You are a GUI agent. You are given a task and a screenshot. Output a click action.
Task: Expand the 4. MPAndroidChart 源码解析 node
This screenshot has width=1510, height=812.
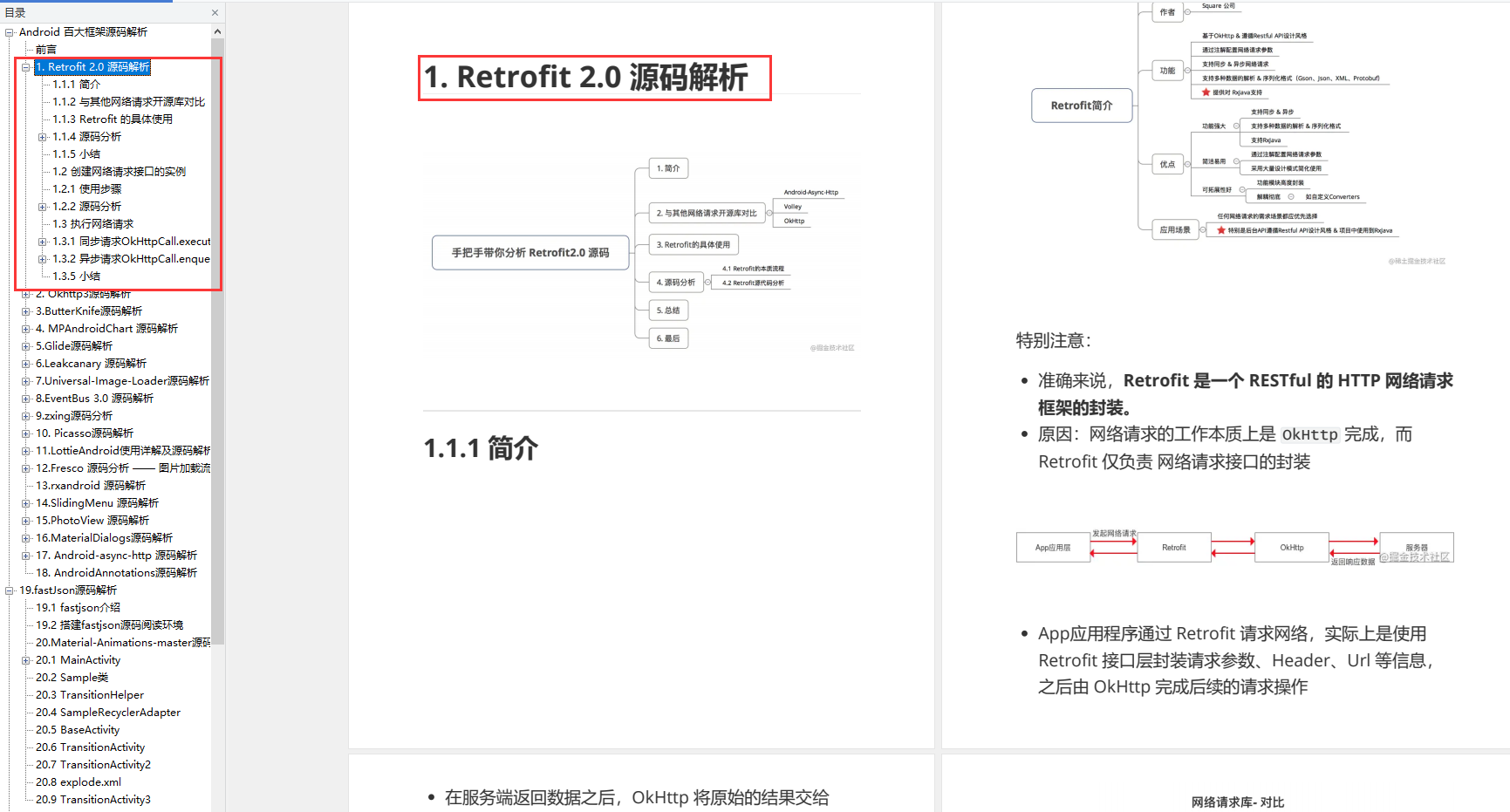(x=26, y=329)
